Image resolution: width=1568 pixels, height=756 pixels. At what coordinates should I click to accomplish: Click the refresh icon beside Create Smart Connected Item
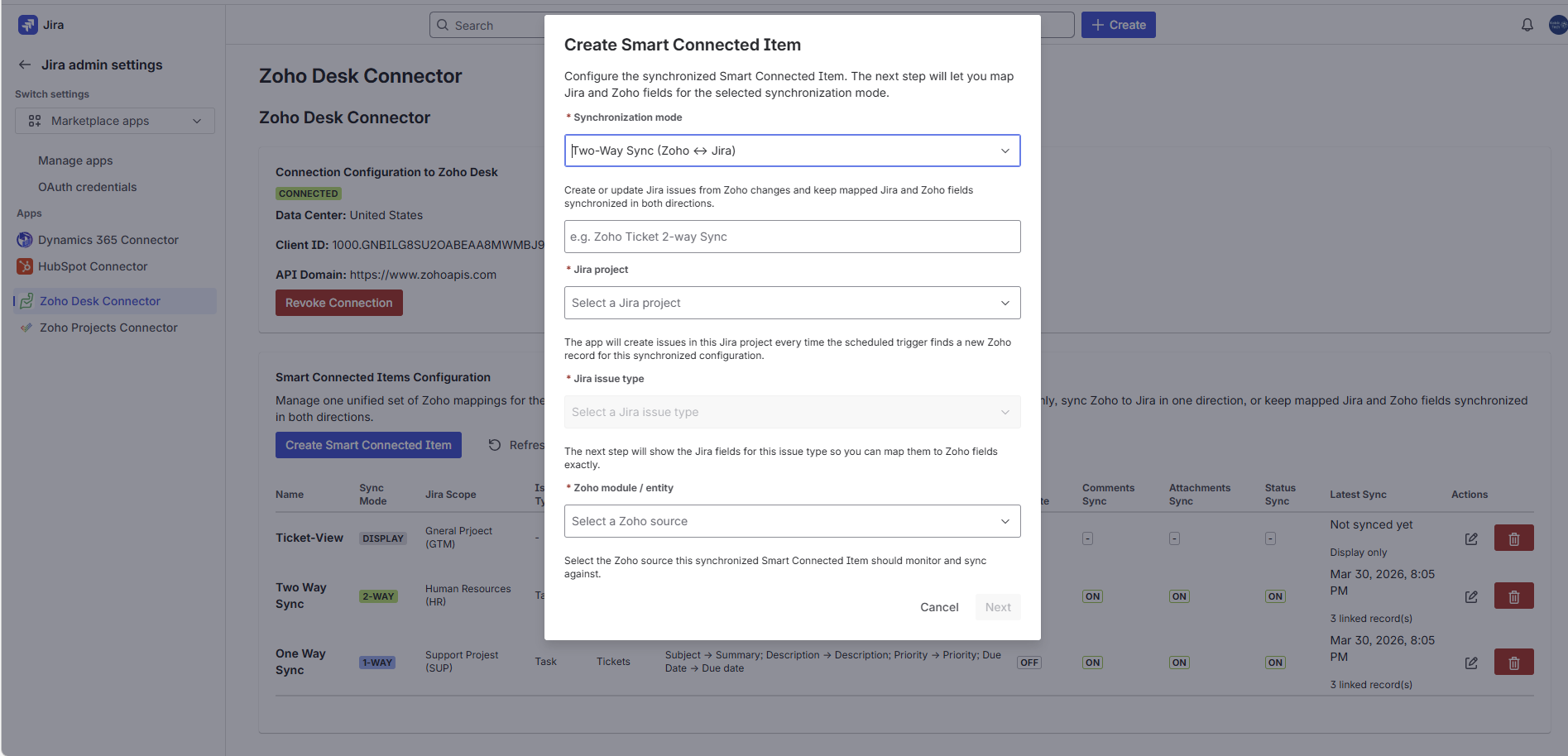click(494, 445)
